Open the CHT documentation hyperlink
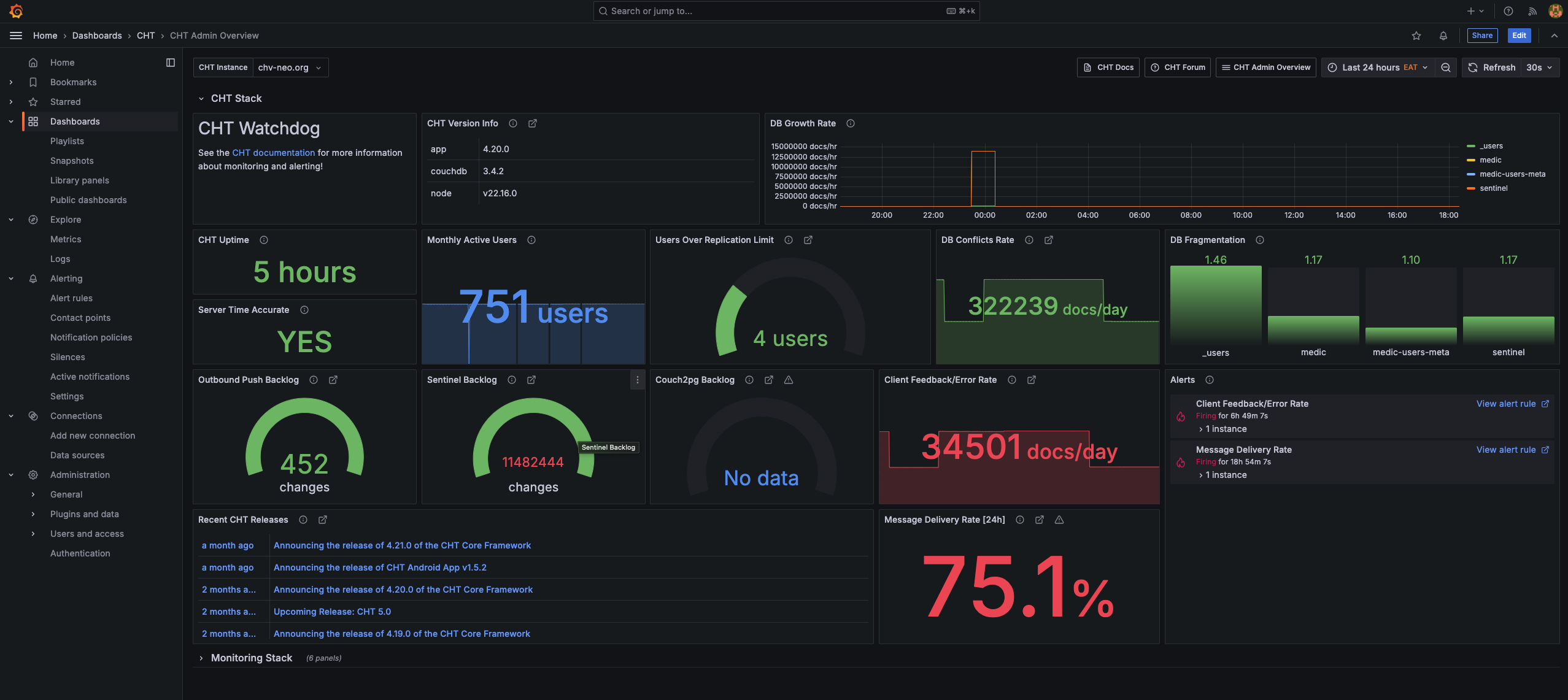Screen dimensions: 1568x700 (273, 153)
